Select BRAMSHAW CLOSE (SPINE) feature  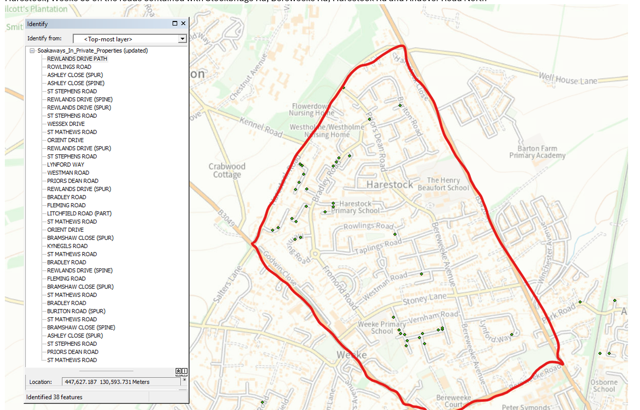point(81,328)
